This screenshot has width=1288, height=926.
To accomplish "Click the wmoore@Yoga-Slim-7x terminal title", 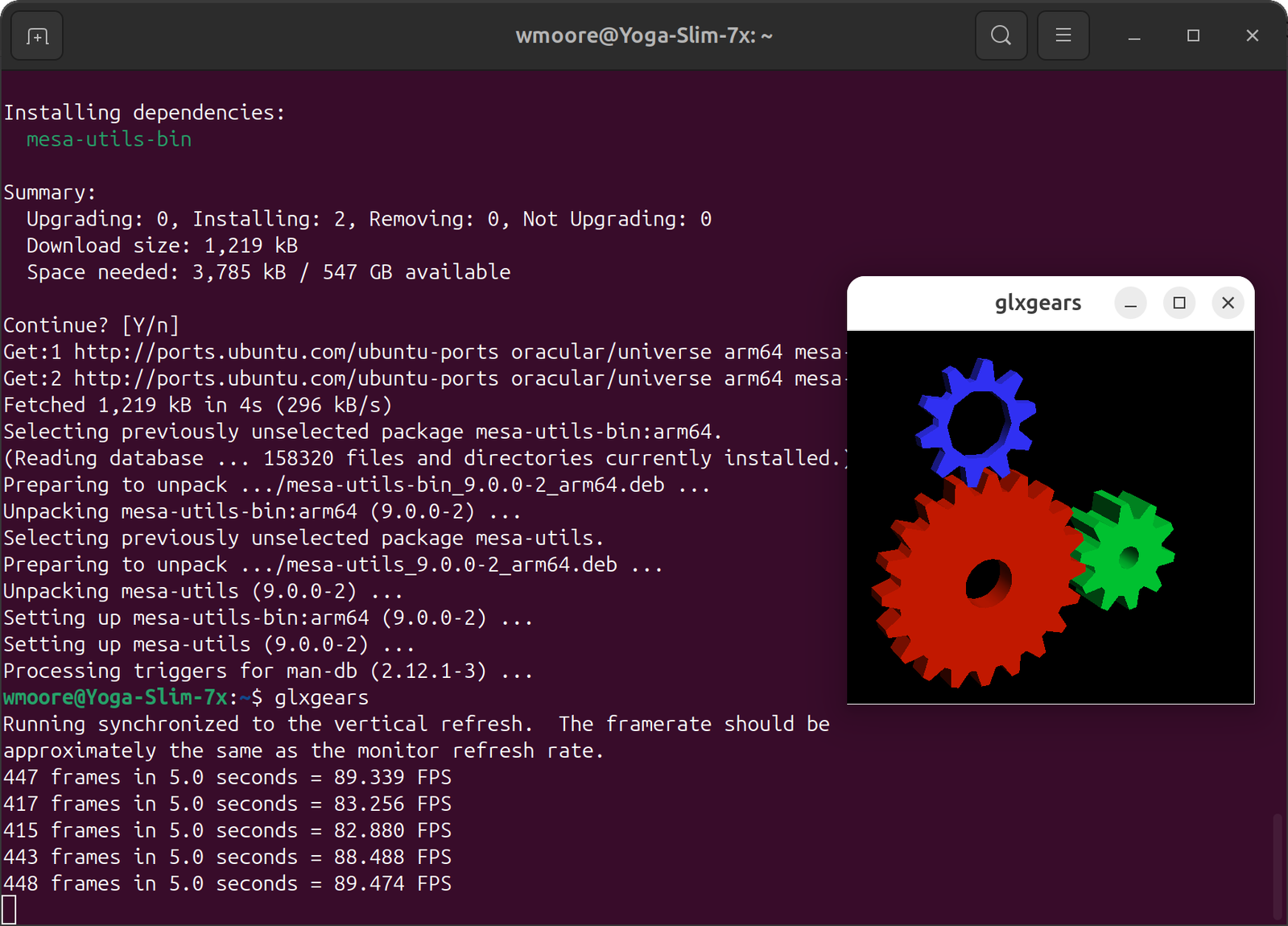I will (643, 36).
